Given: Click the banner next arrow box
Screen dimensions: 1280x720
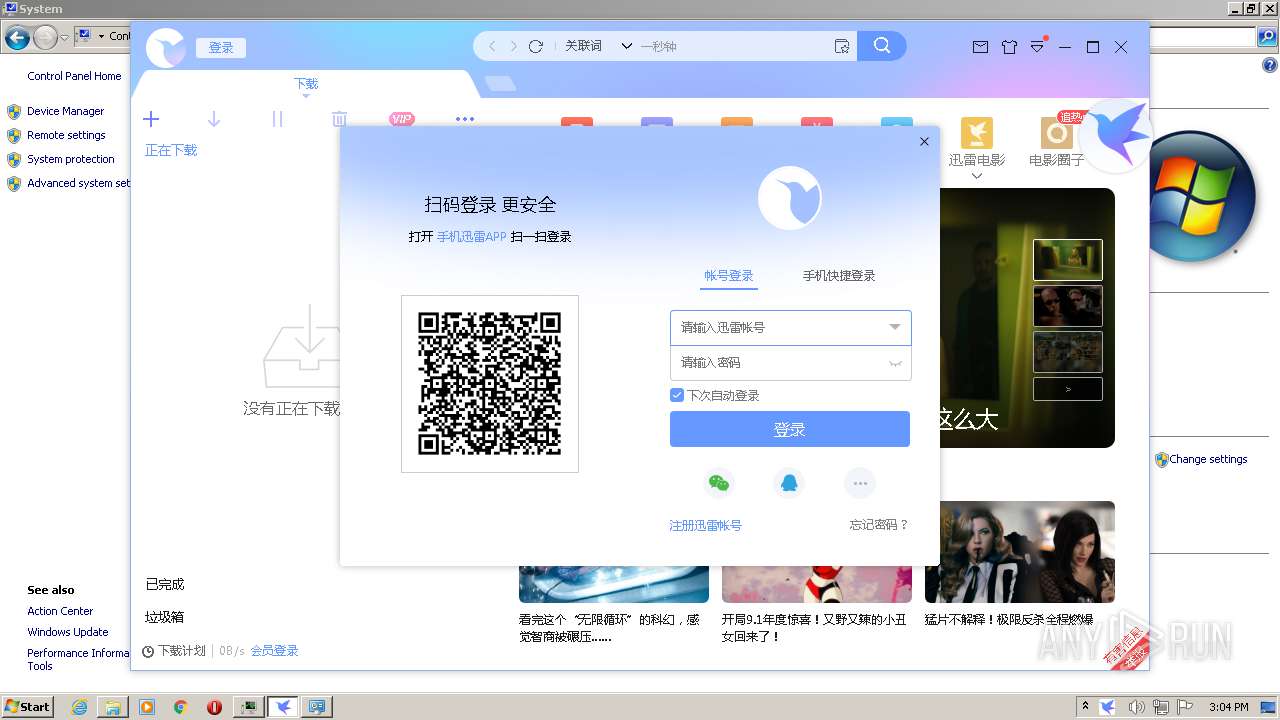Looking at the screenshot, I should click(1068, 389).
